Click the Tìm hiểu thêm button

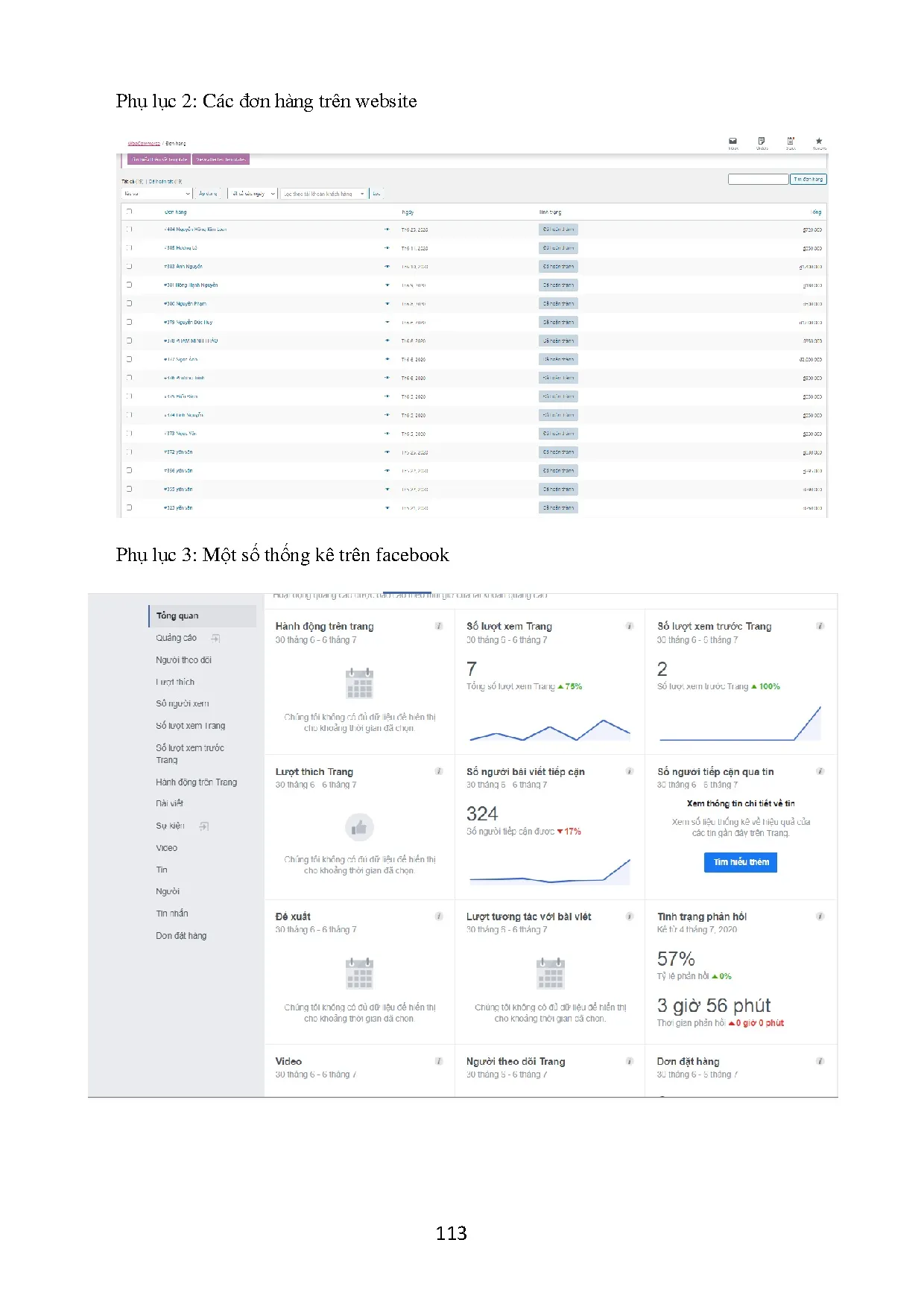pos(740,862)
